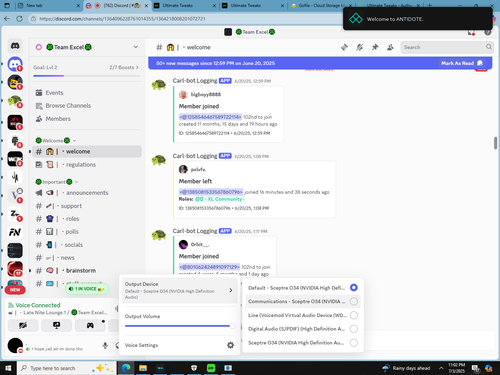500x375 pixels.
Task: Click the search magnifier icon
Action: click(x=489, y=47)
